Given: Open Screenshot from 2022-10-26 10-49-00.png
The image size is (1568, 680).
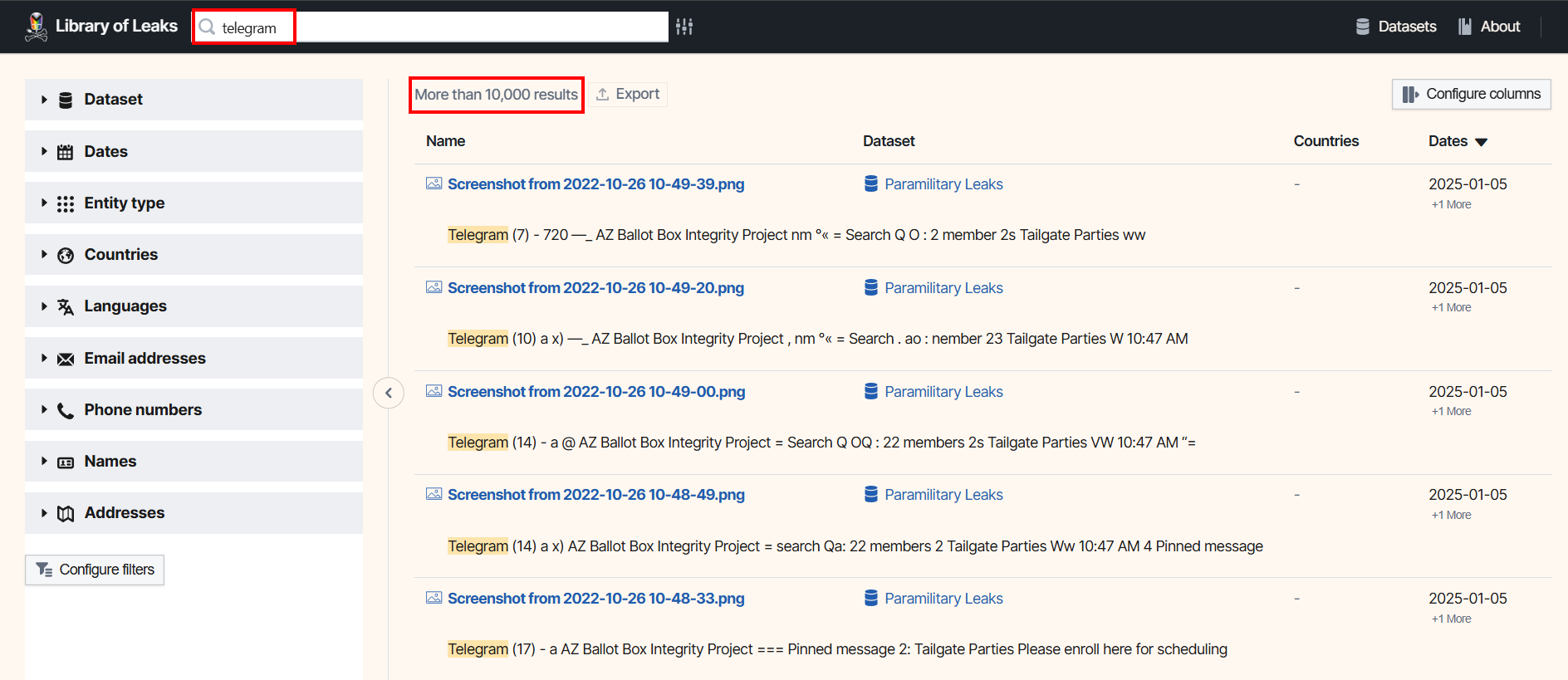Looking at the screenshot, I should coord(596,391).
